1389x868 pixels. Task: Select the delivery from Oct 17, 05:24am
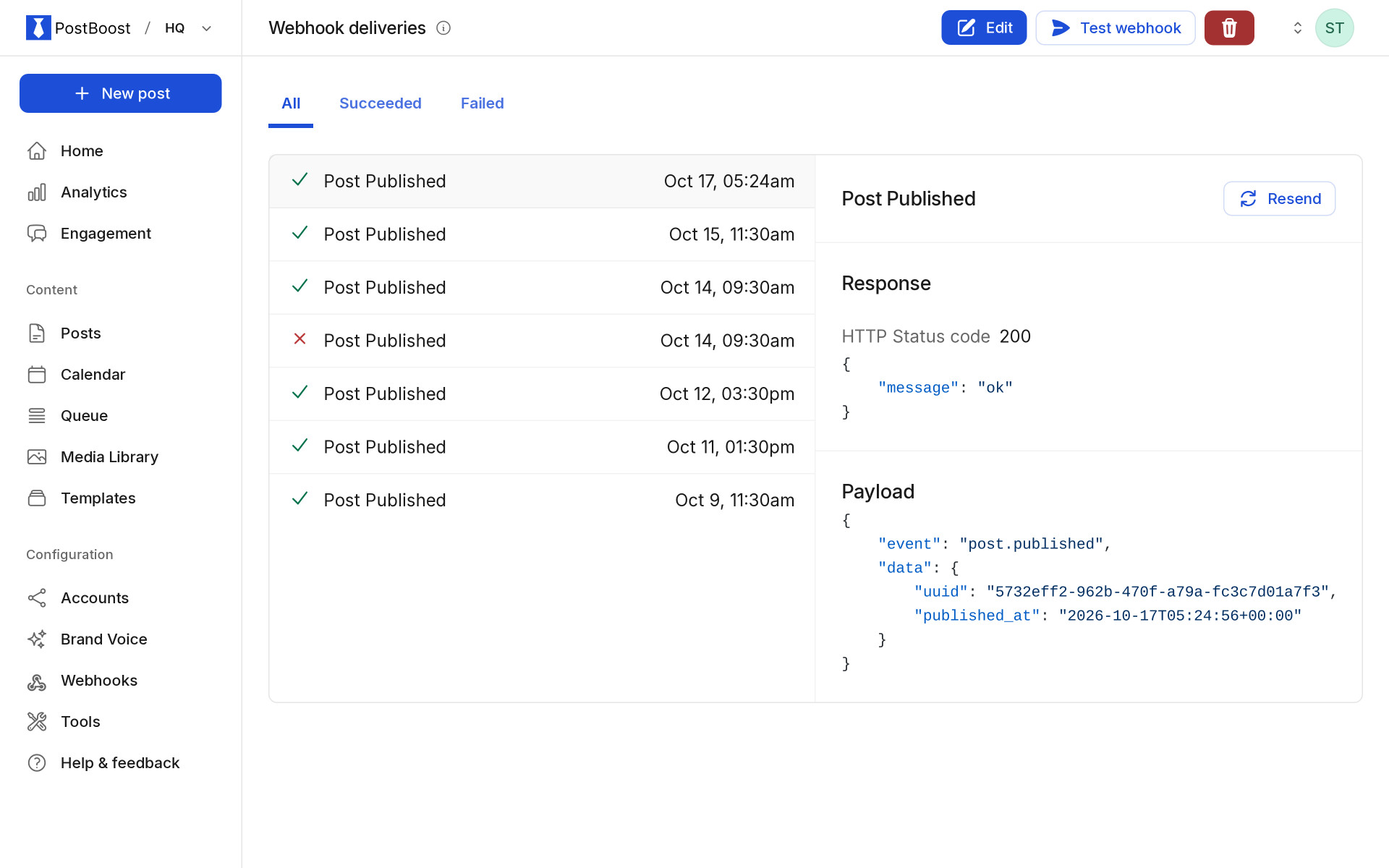coord(542,182)
